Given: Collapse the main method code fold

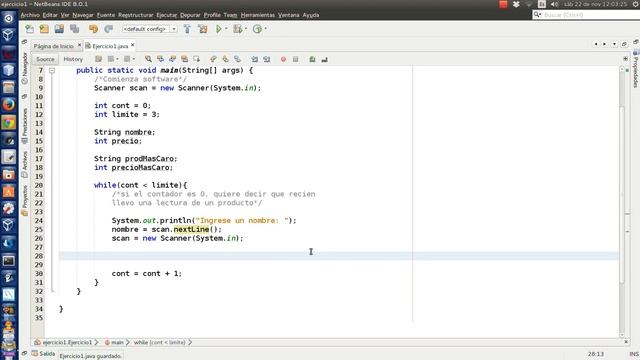Looking at the screenshot, I should click(52, 71).
